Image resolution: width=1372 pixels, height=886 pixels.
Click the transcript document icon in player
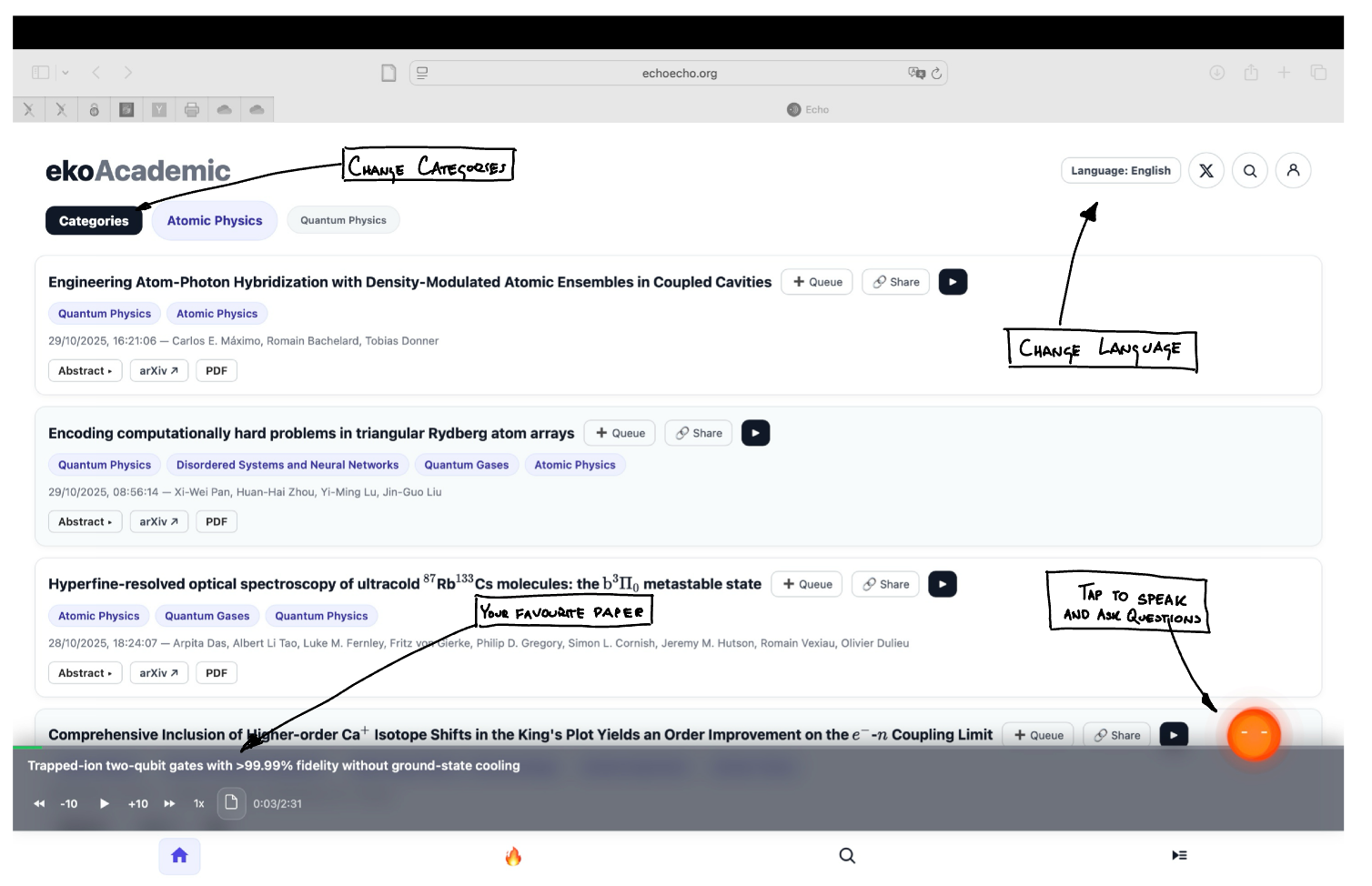231,803
